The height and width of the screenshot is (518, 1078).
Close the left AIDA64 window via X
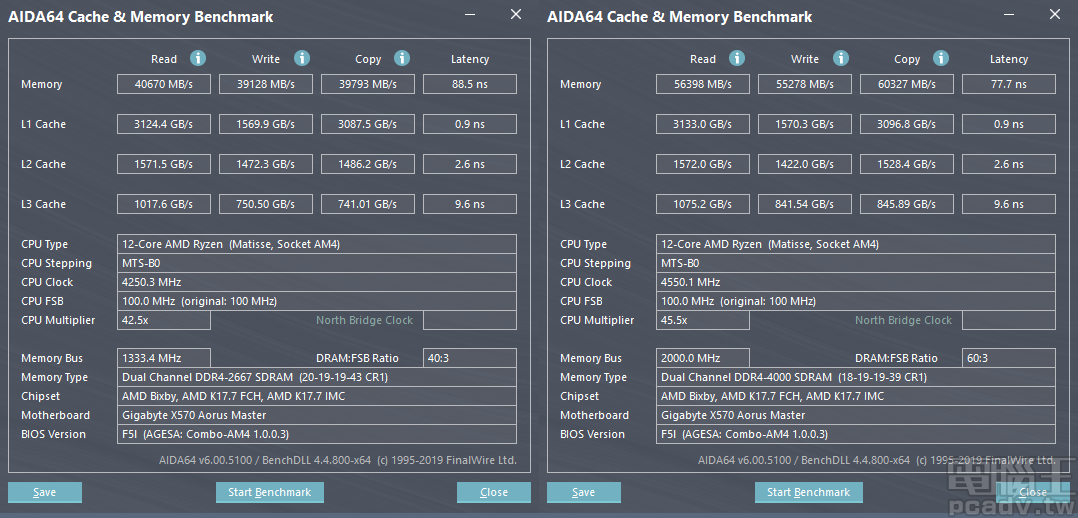pos(516,14)
